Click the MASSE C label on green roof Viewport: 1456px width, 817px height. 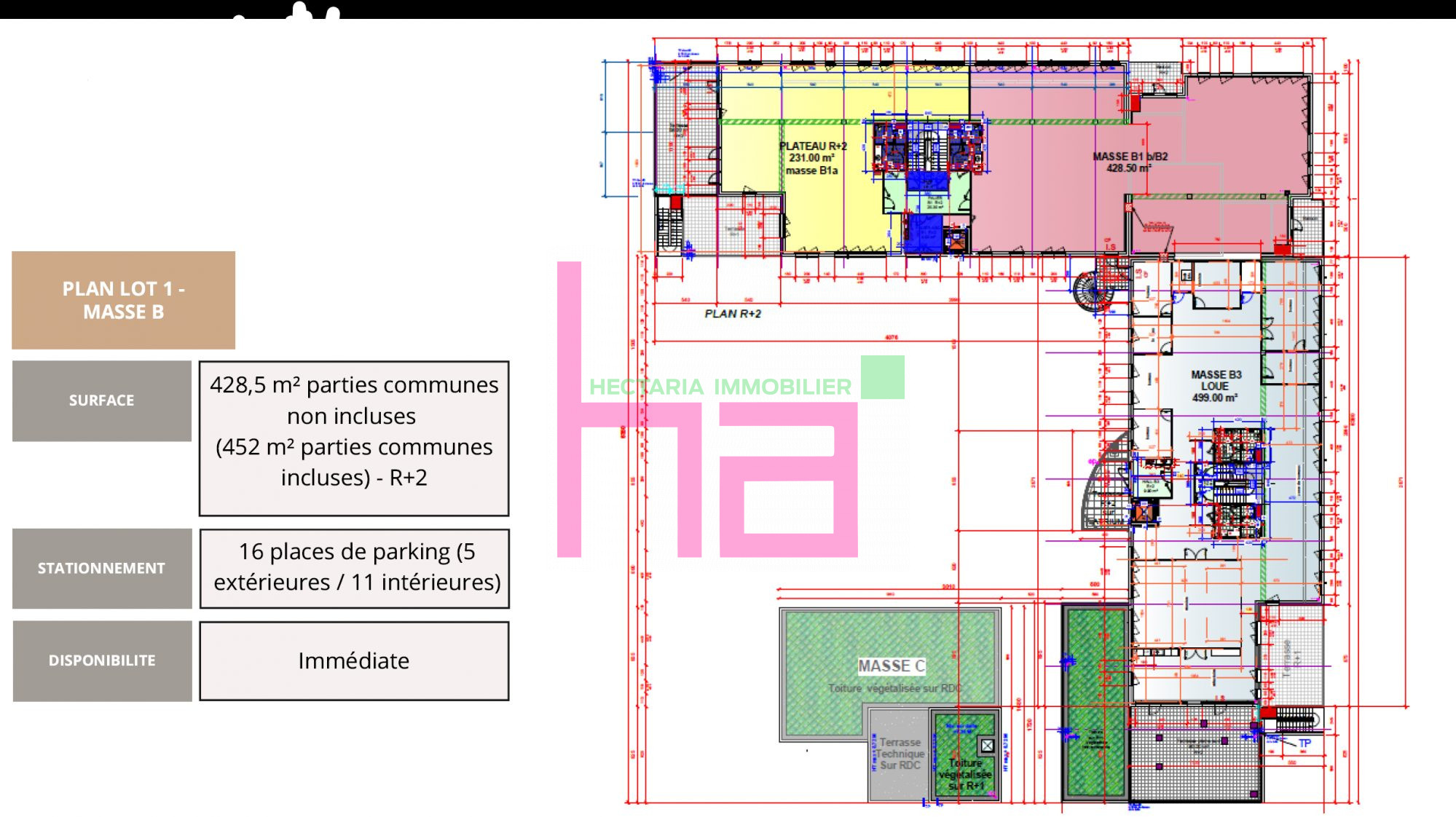click(x=891, y=666)
